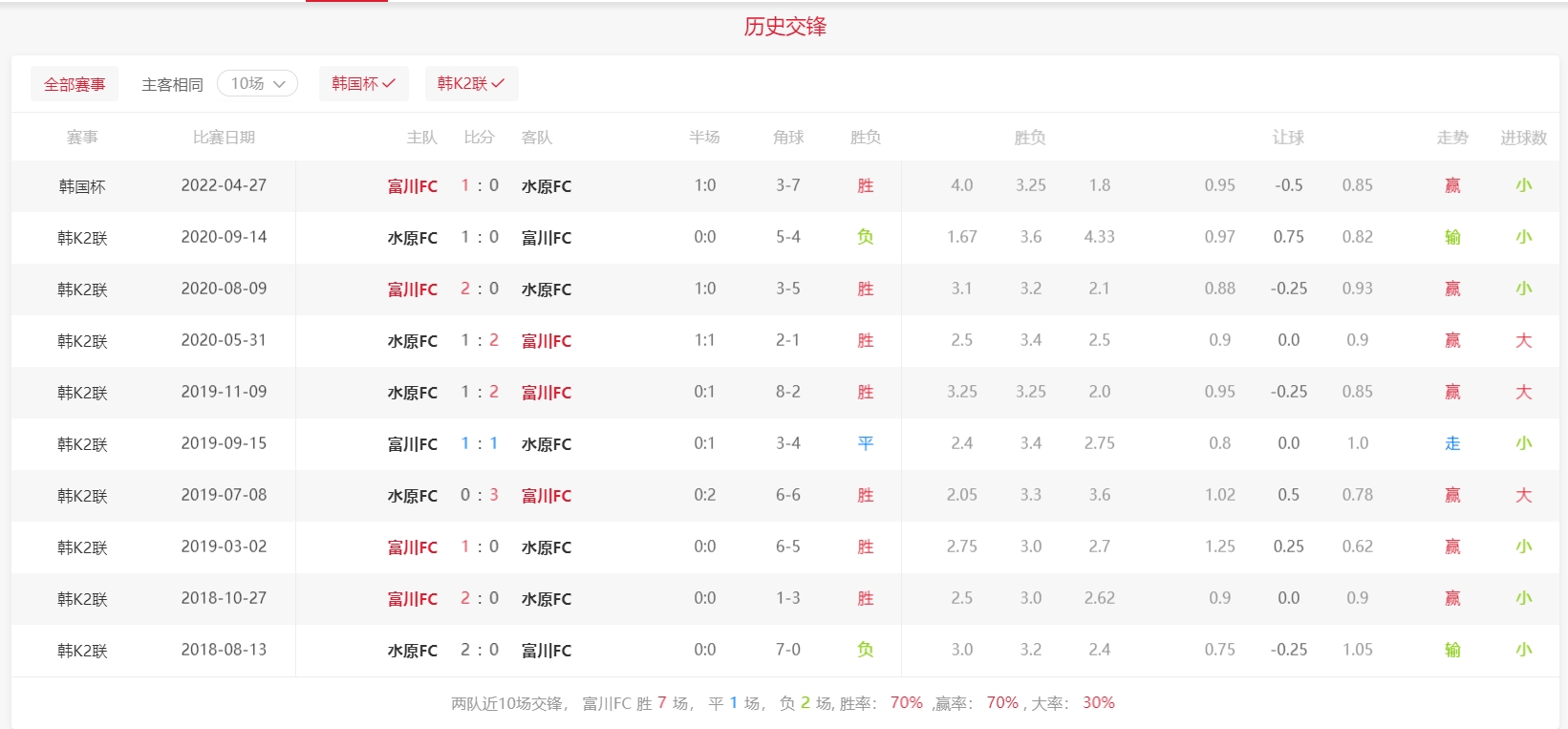1568x729 pixels.
Task: Click the 负 result in 2018-08-13 row
Action: point(865,650)
